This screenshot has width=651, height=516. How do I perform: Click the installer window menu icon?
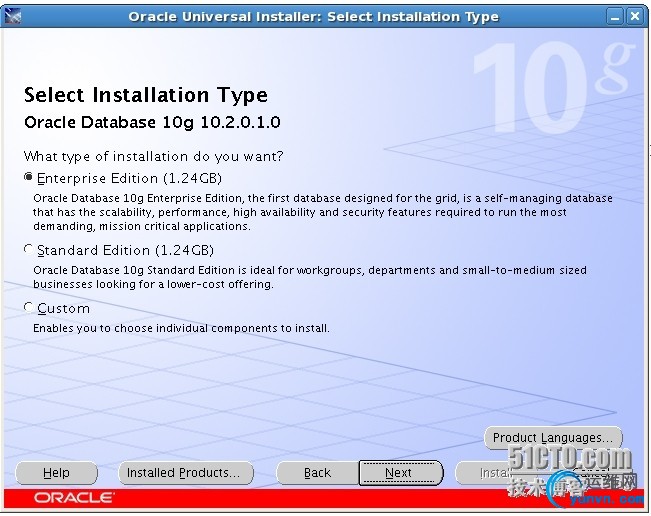point(12,16)
